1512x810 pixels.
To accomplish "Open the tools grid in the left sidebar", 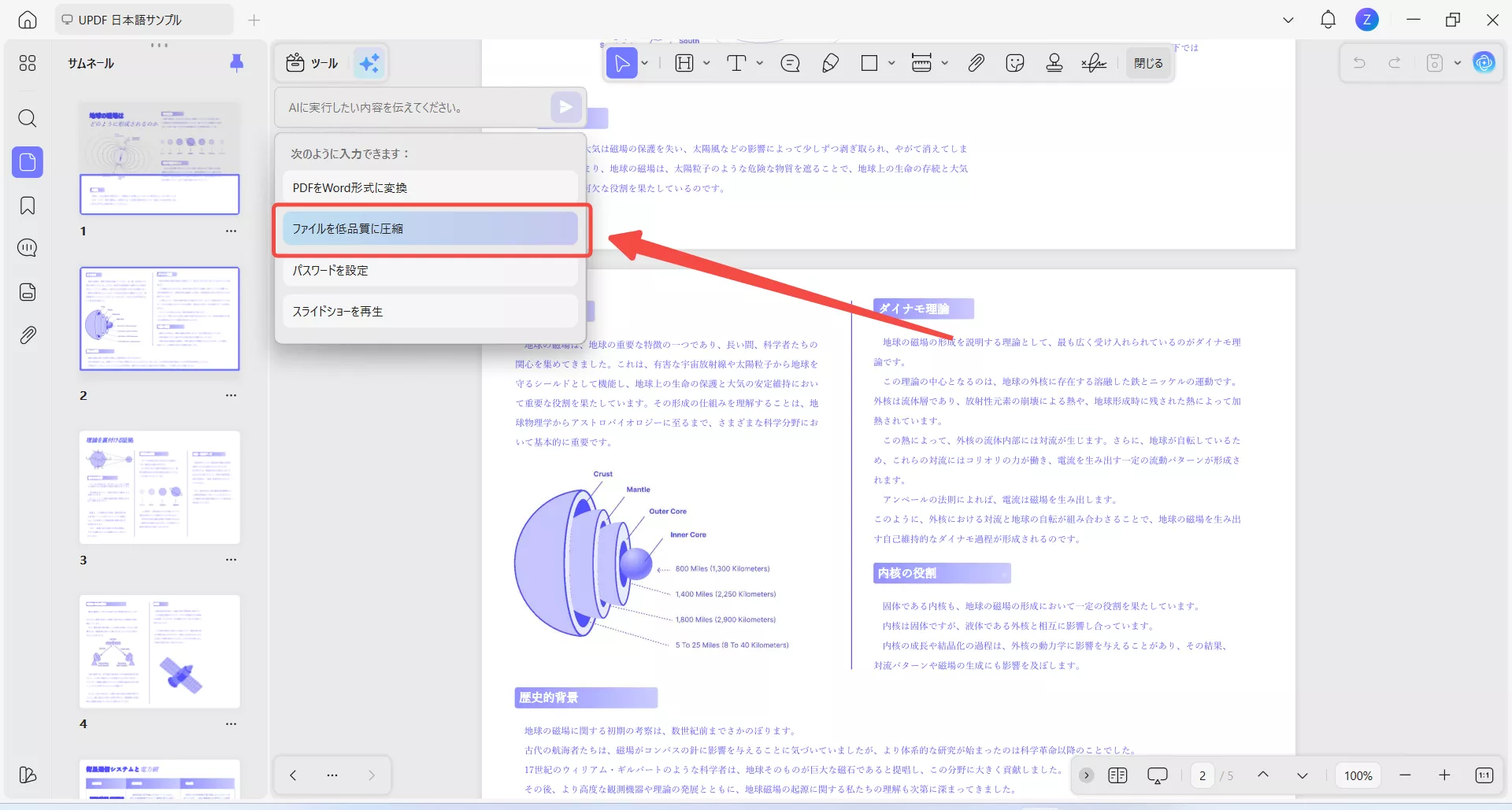I will [x=28, y=63].
